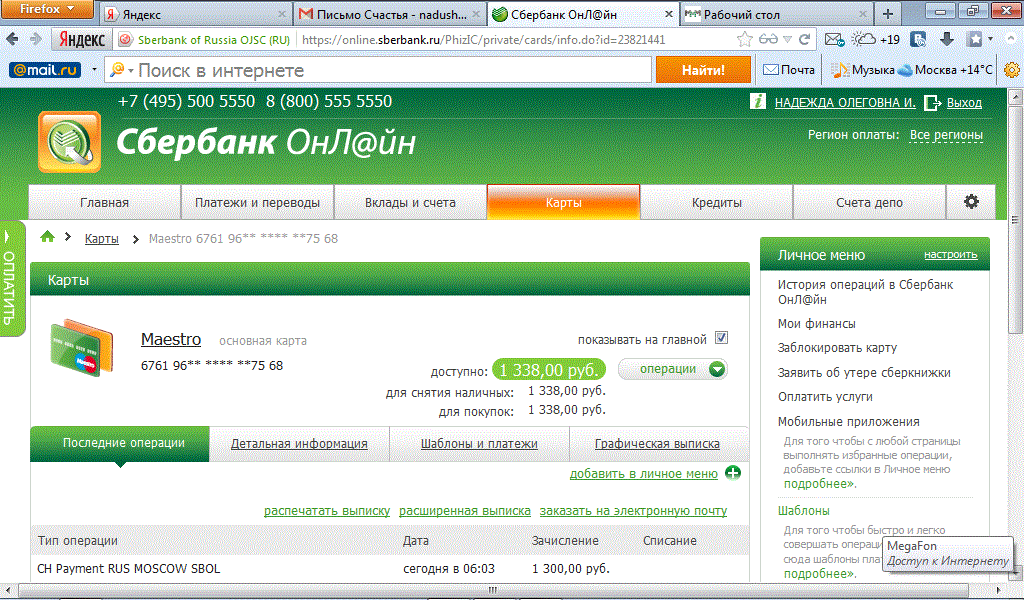Click the Sberbank Online logo icon
This screenshot has height=600, width=1024.
(69, 142)
